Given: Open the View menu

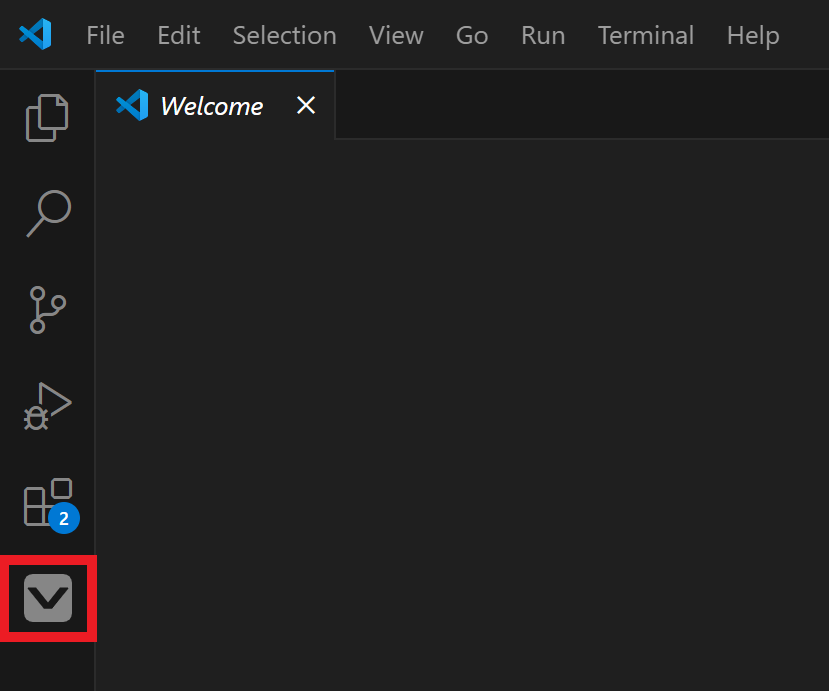Looking at the screenshot, I should click(x=396, y=35).
